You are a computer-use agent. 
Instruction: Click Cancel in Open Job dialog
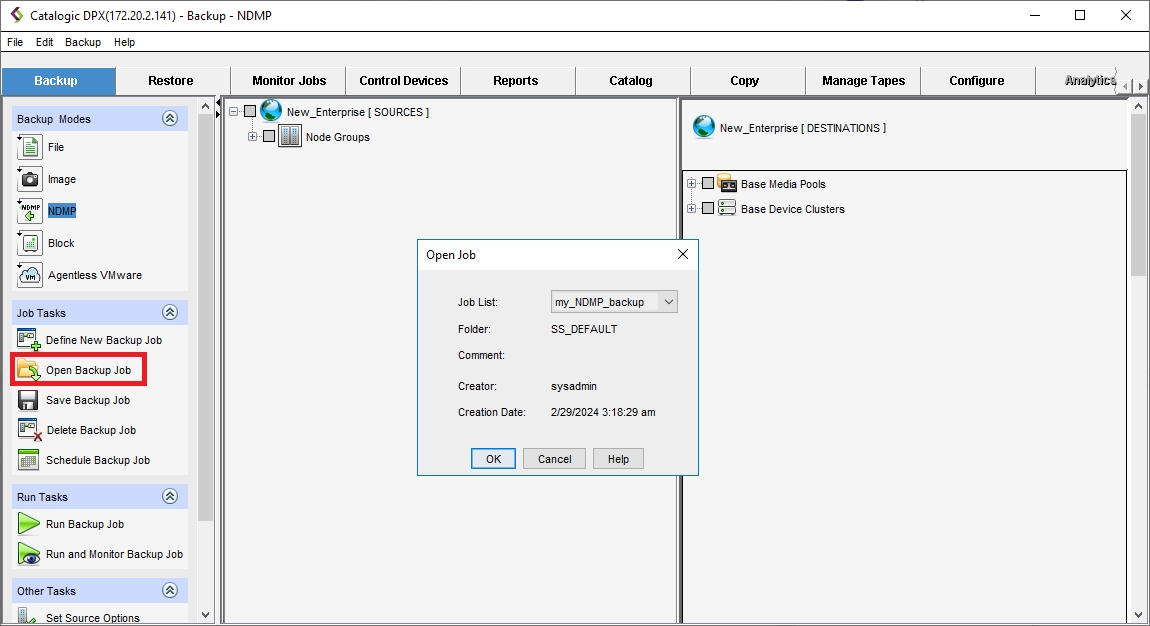[x=554, y=459]
